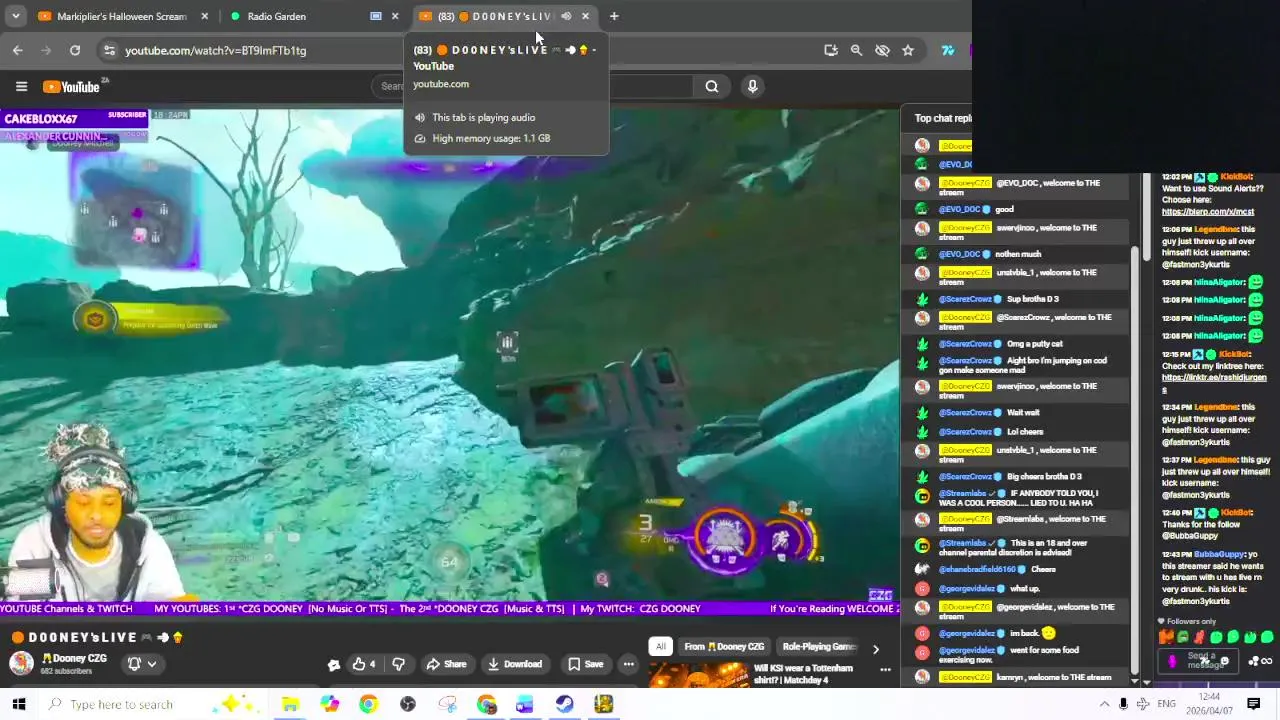Viewport: 1280px width, 720px height.
Task: Save the video to playlist
Action: 585,664
